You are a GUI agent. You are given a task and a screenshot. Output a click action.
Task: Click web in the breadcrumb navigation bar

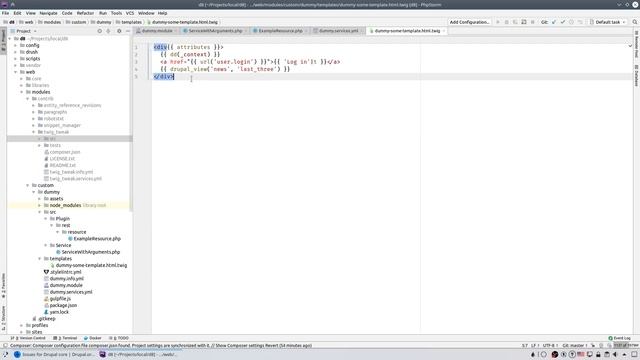click(27, 22)
